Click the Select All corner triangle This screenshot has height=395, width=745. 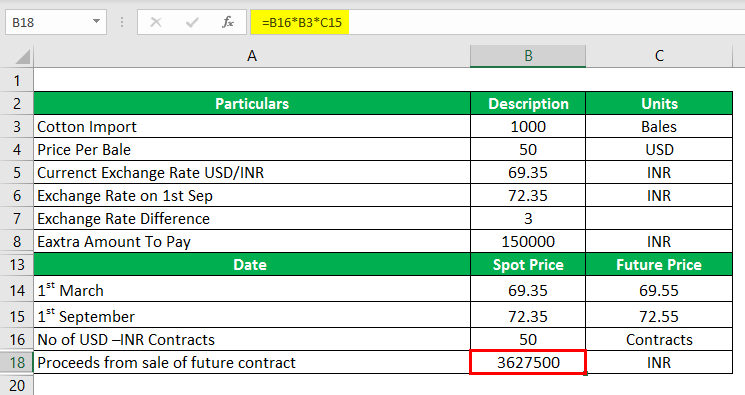click(23, 57)
